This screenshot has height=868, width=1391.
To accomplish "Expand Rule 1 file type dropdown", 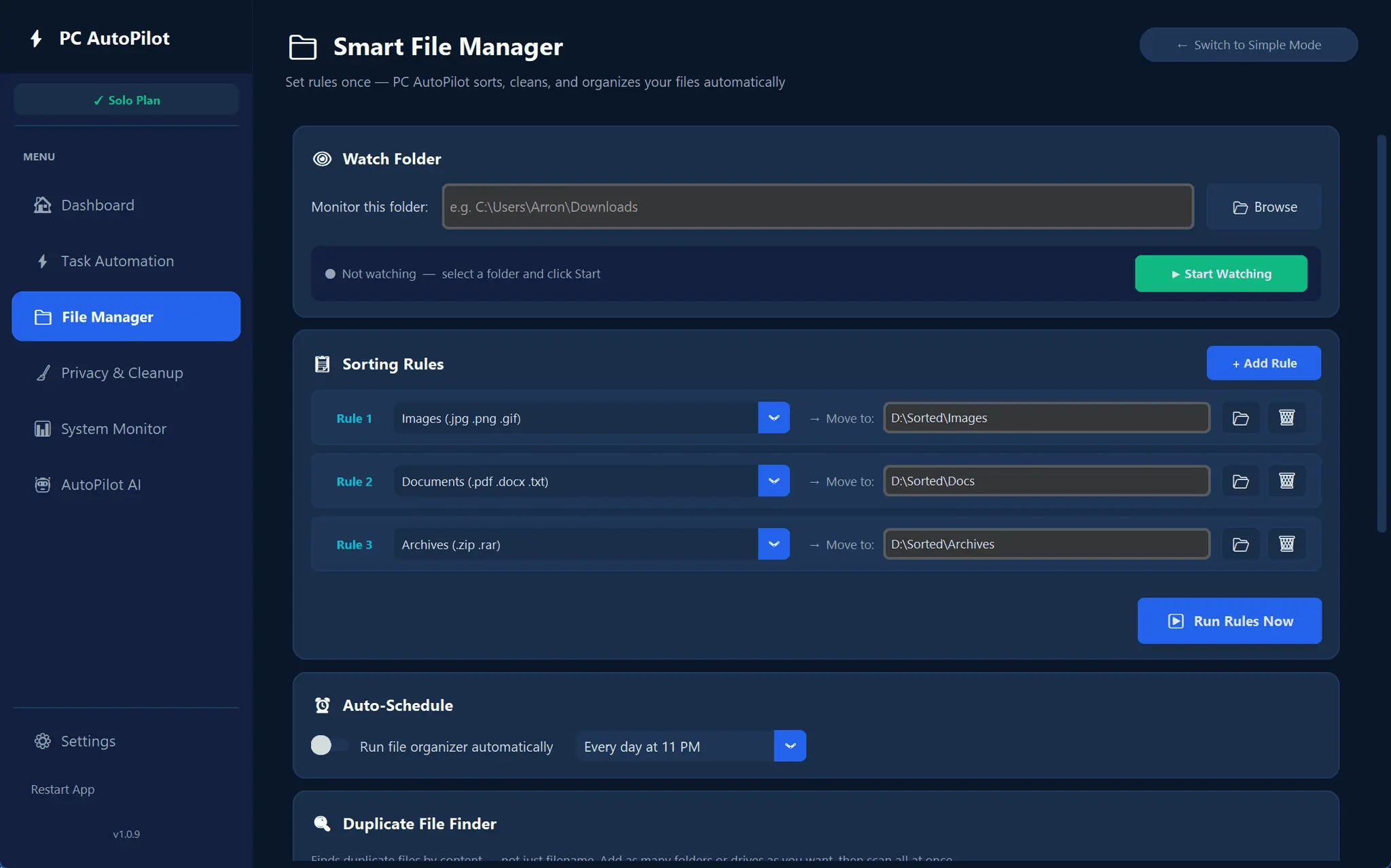I will pos(774,418).
